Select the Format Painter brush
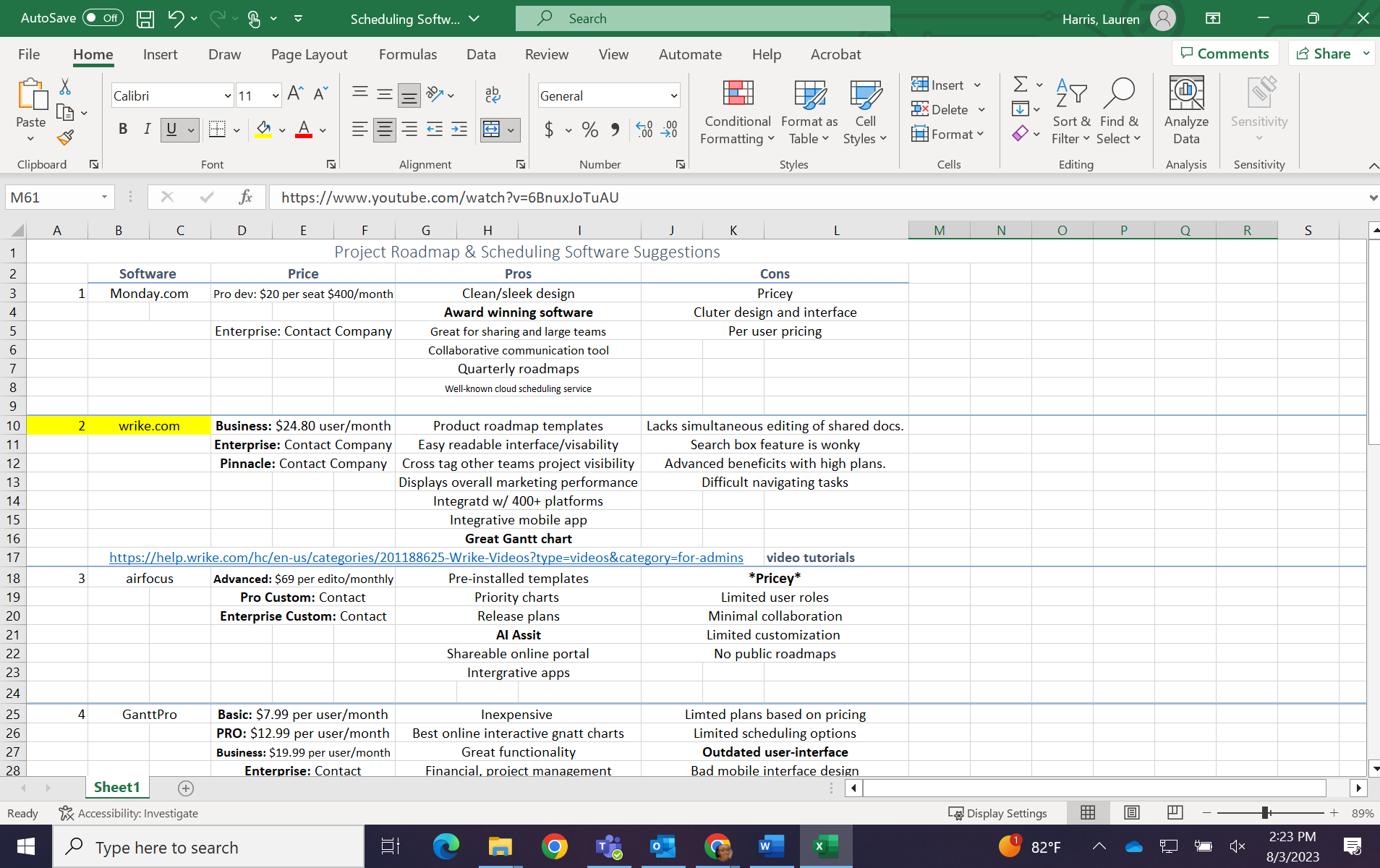Screen dimensions: 1380x868 tap(65, 137)
